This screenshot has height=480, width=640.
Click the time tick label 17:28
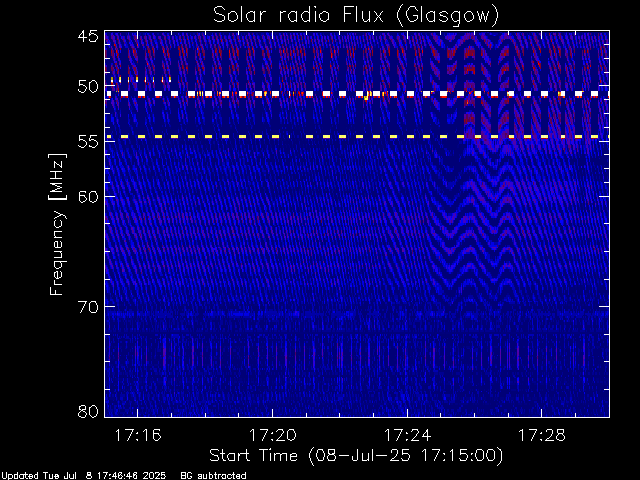[542, 435]
